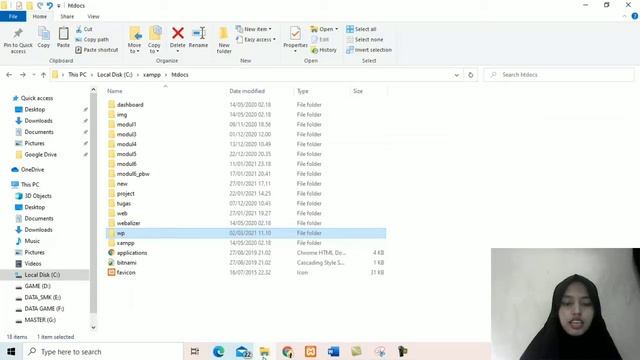This screenshot has height=360, width=640.
Task: Open Videos in navigation pane
Action: click(x=33, y=264)
